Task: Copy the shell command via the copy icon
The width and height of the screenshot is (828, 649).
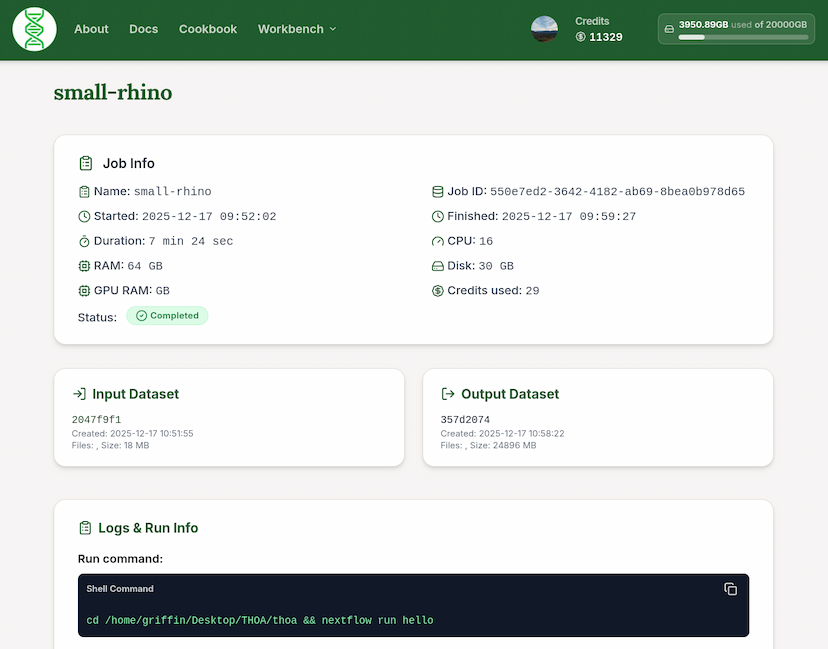Action: (x=731, y=589)
